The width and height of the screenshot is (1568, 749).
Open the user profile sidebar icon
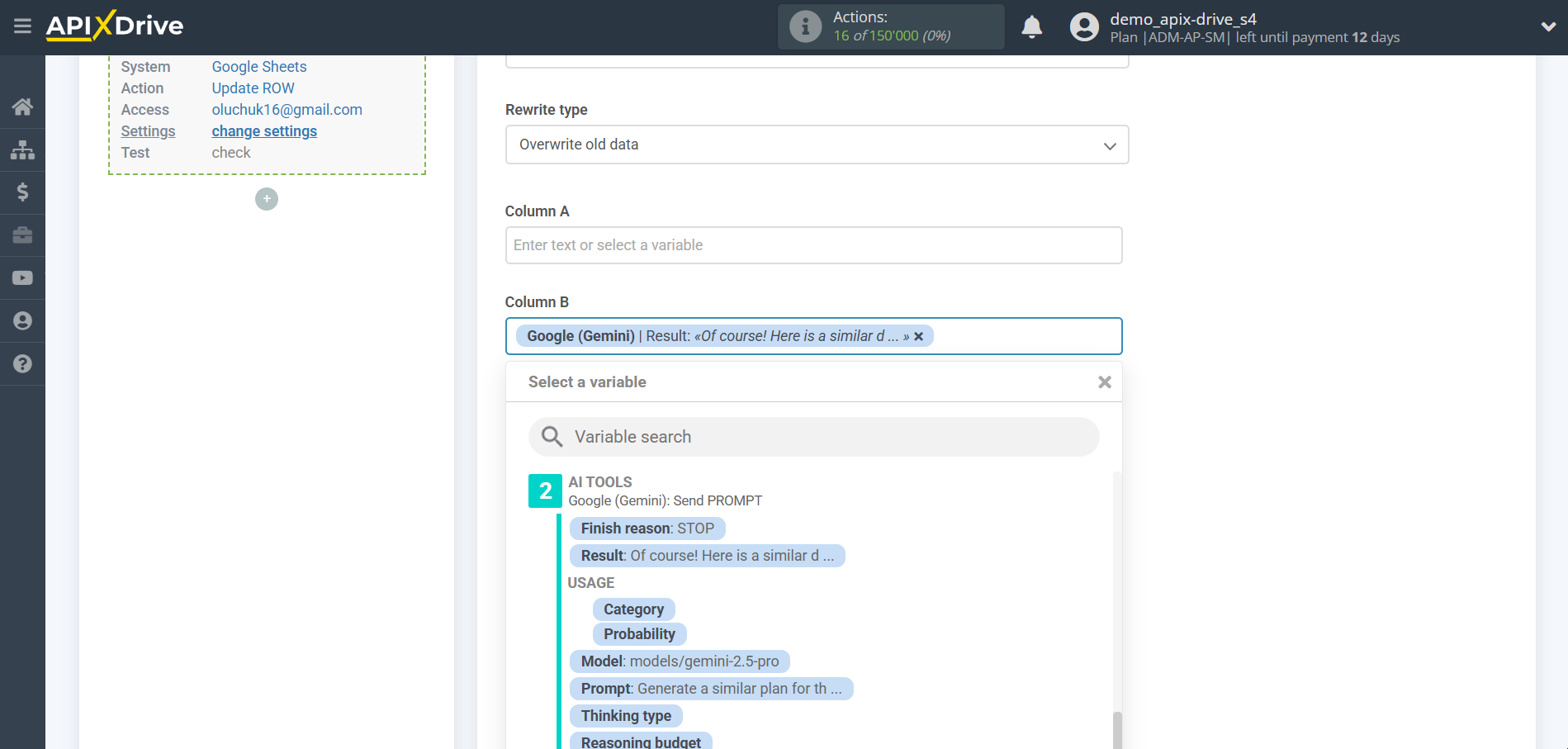point(22,321)
